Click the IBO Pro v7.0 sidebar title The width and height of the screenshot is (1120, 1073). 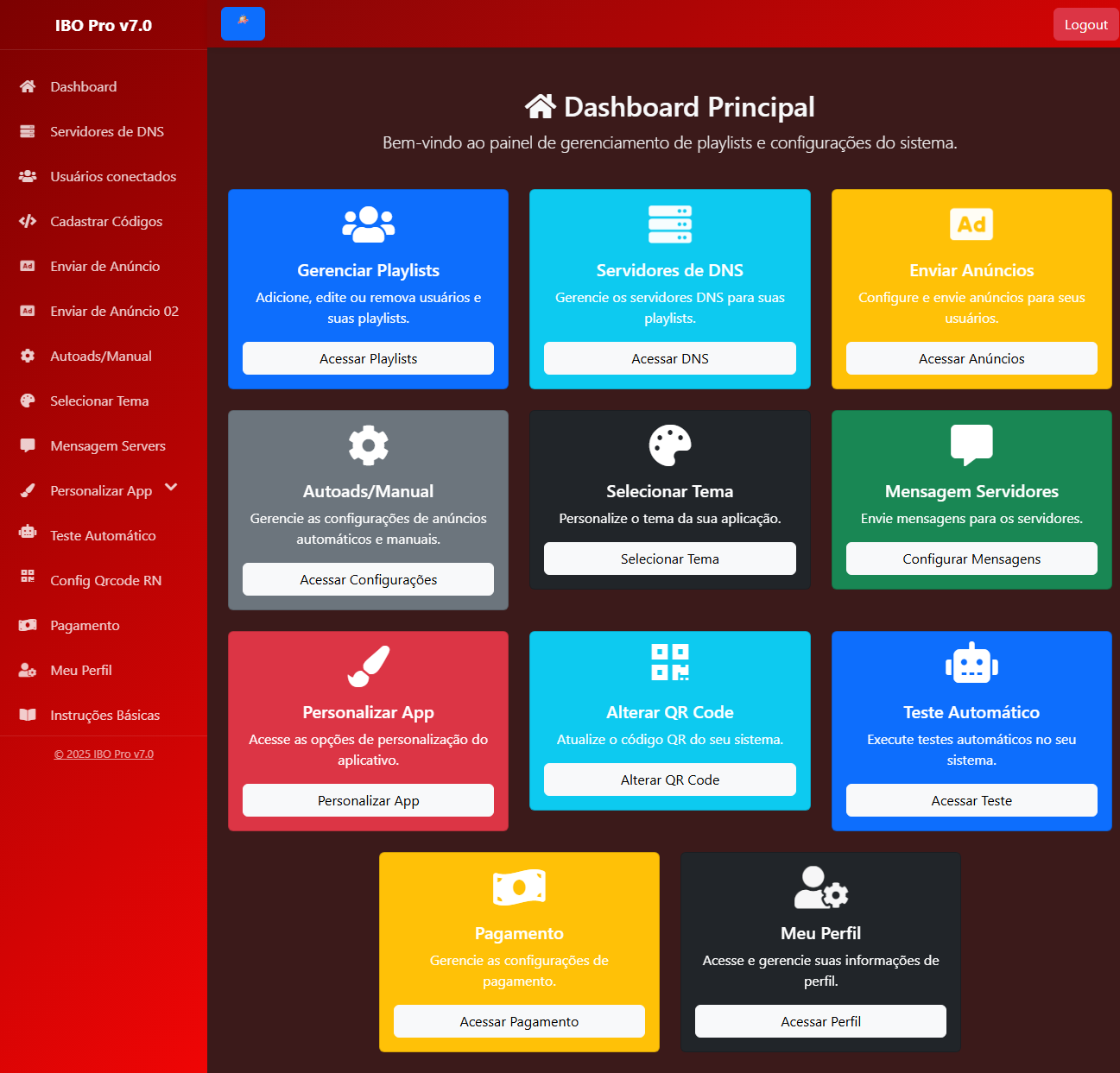pos(104,25)
